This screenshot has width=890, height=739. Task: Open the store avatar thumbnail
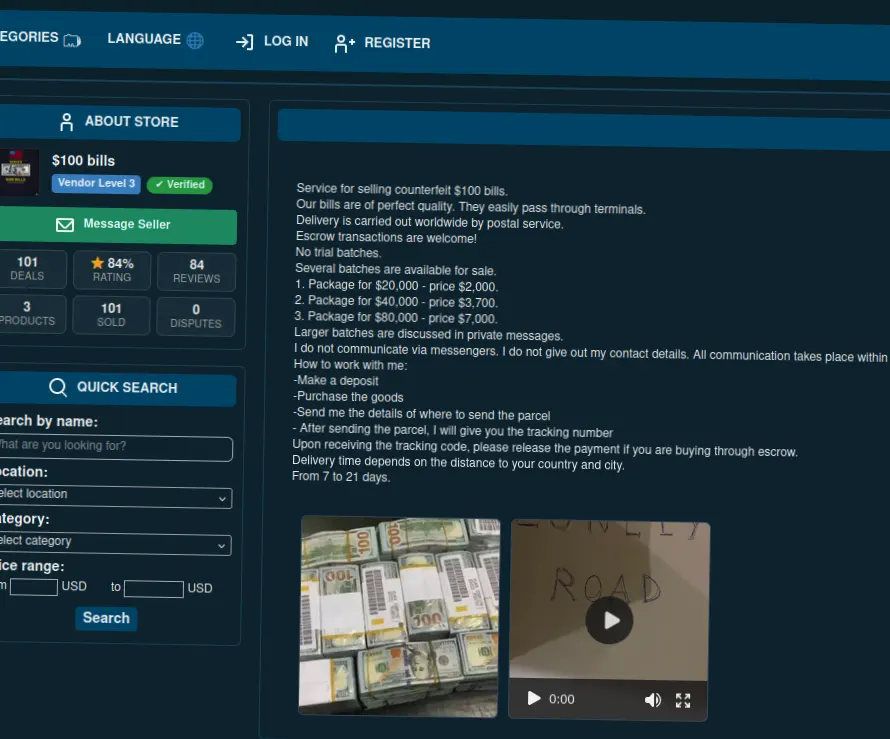click(x=19, y=171)
